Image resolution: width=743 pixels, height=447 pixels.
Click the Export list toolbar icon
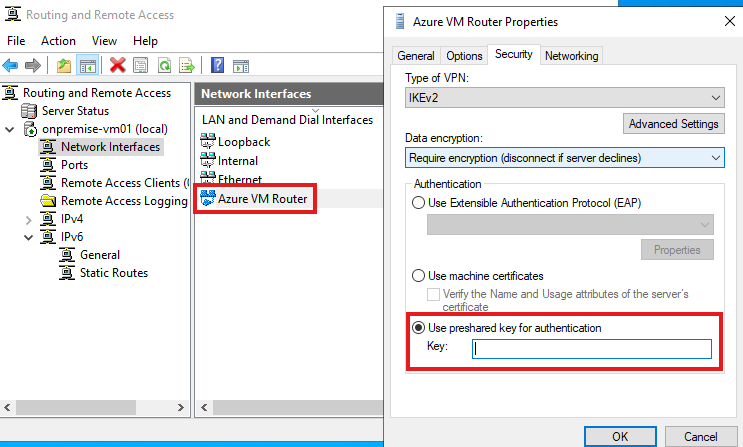click(x=187, y=65)
